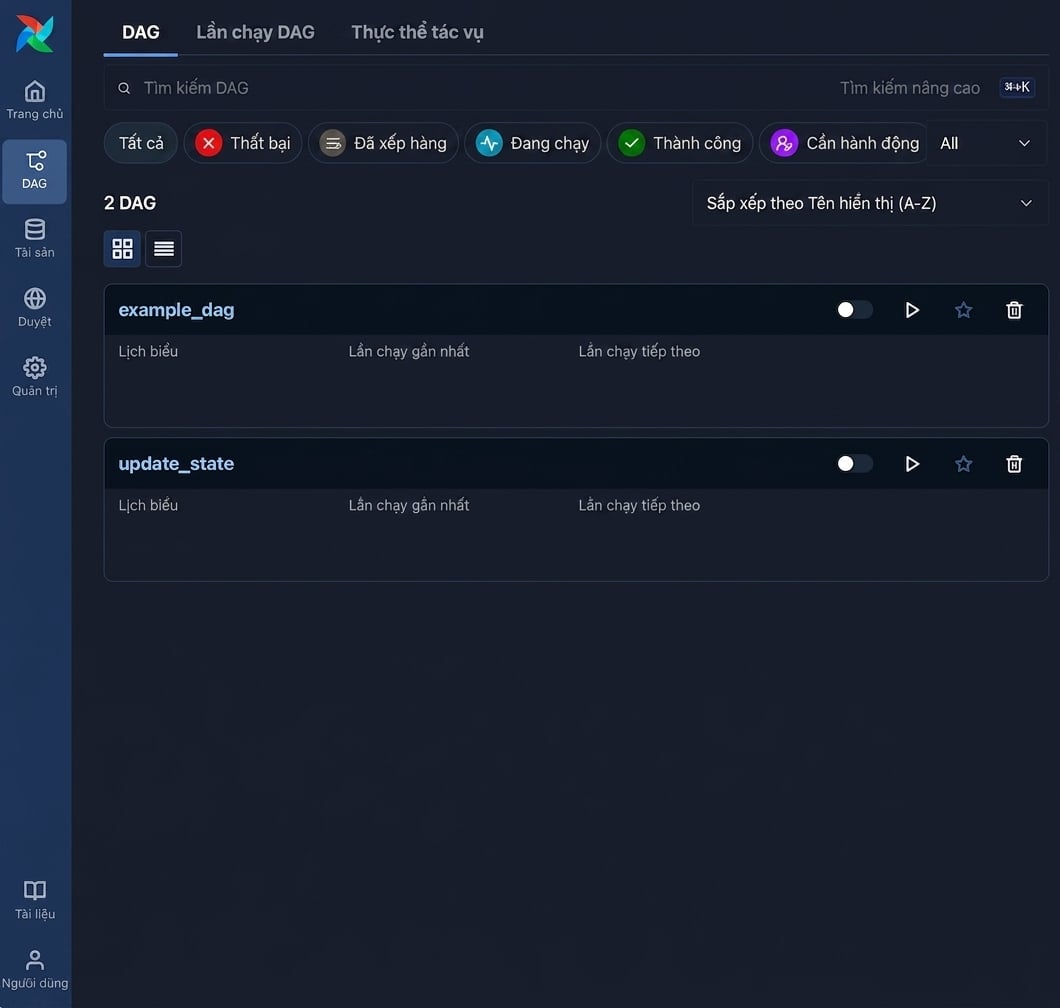Filter DAGs by Thất bại status
1060x1008 pixels.
click(243, 143)
